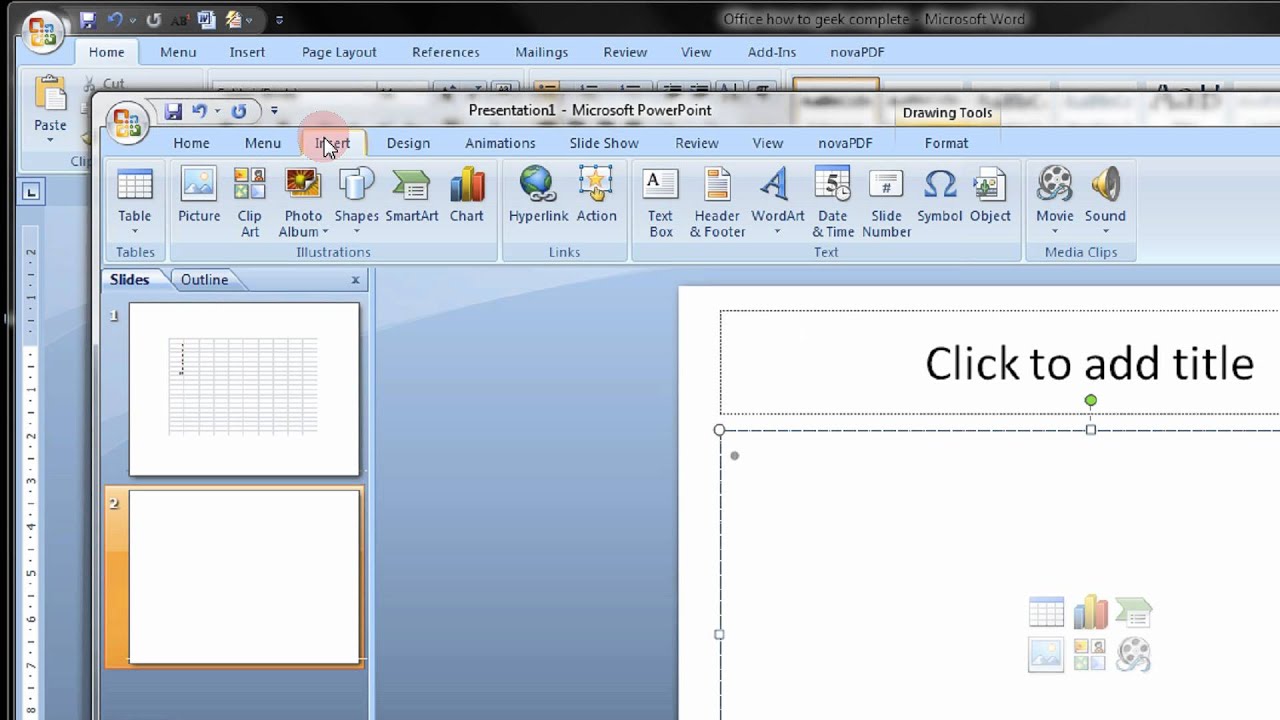
Task: Add an Action to object
Action: pyautogui.click(x=596, y=196)
